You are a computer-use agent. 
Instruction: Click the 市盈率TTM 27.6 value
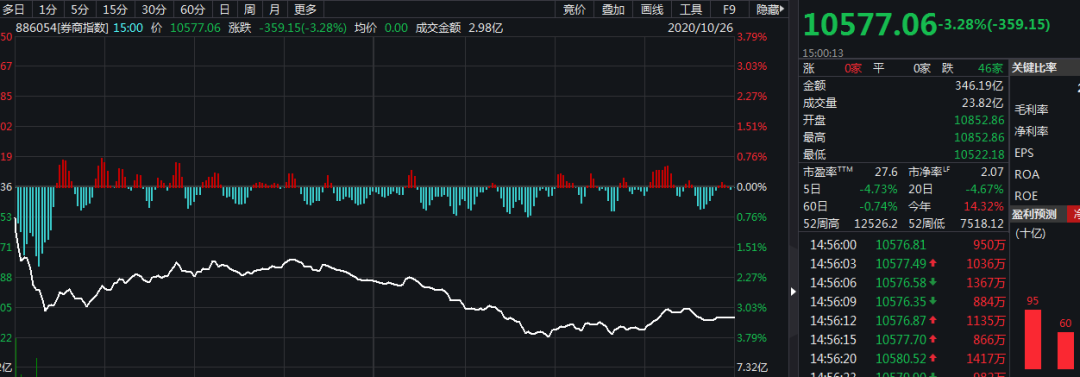(886, 172)
